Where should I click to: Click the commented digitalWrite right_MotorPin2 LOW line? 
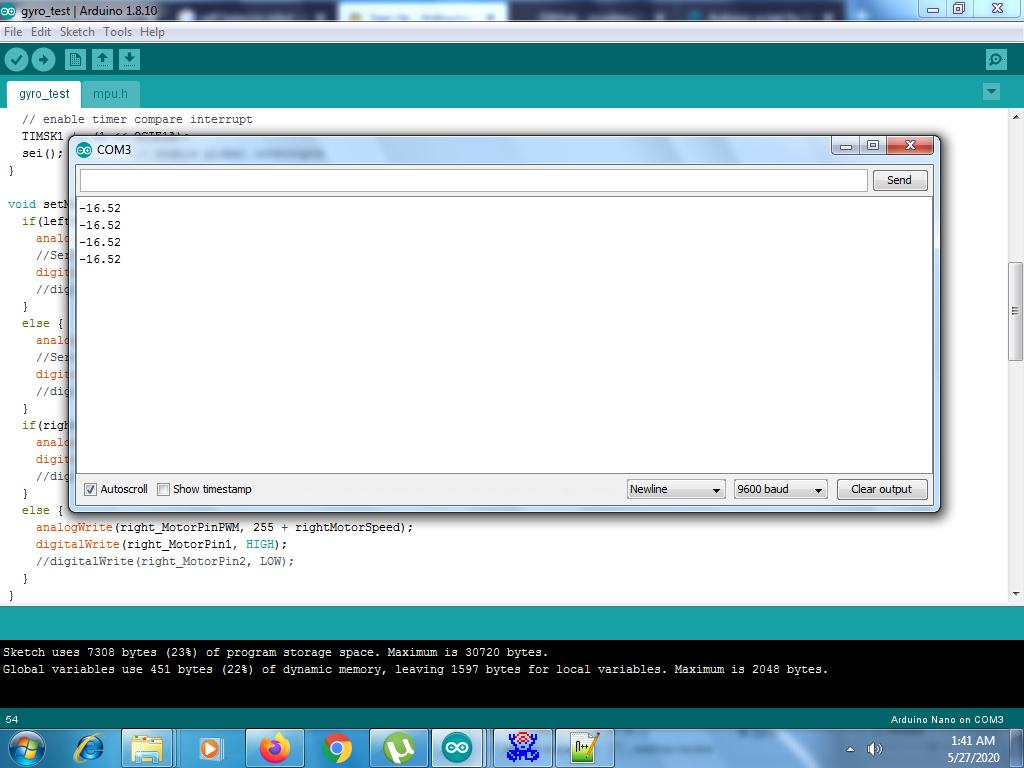click(165, 562)
